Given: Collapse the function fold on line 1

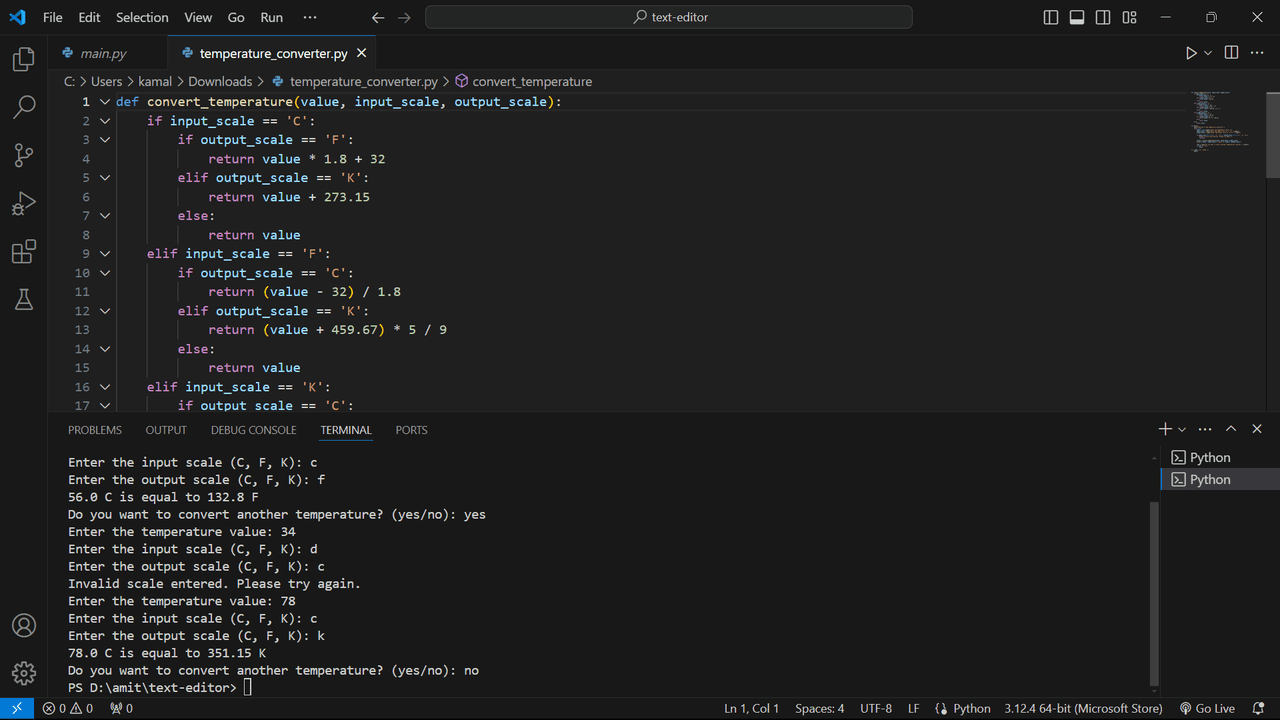Looking at the screenshot, I should point(104,102).
